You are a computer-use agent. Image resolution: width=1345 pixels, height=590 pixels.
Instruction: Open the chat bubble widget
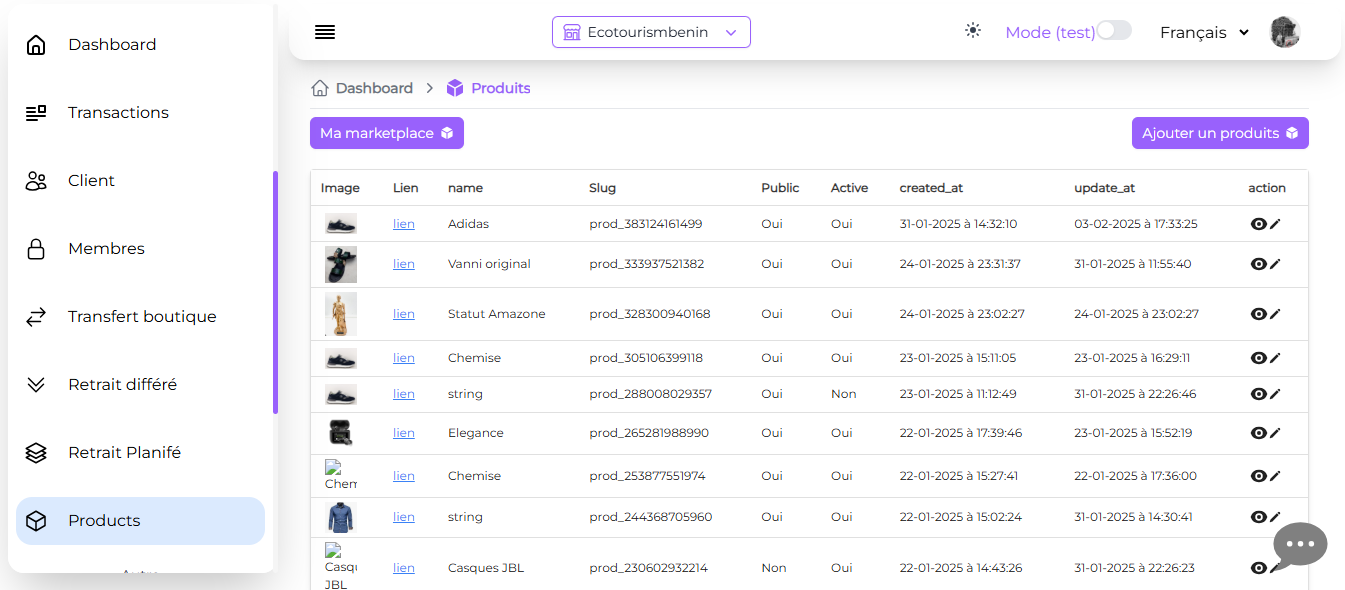1299,544
